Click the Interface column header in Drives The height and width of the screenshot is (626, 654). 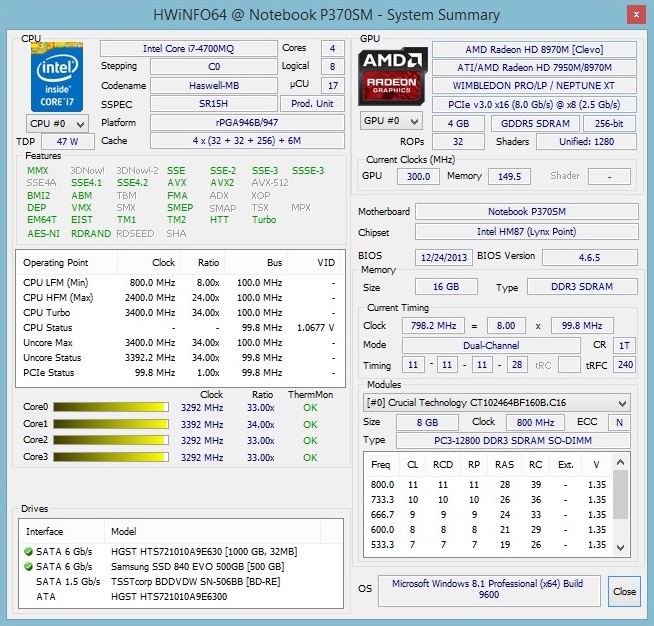[x=62, y=531]
